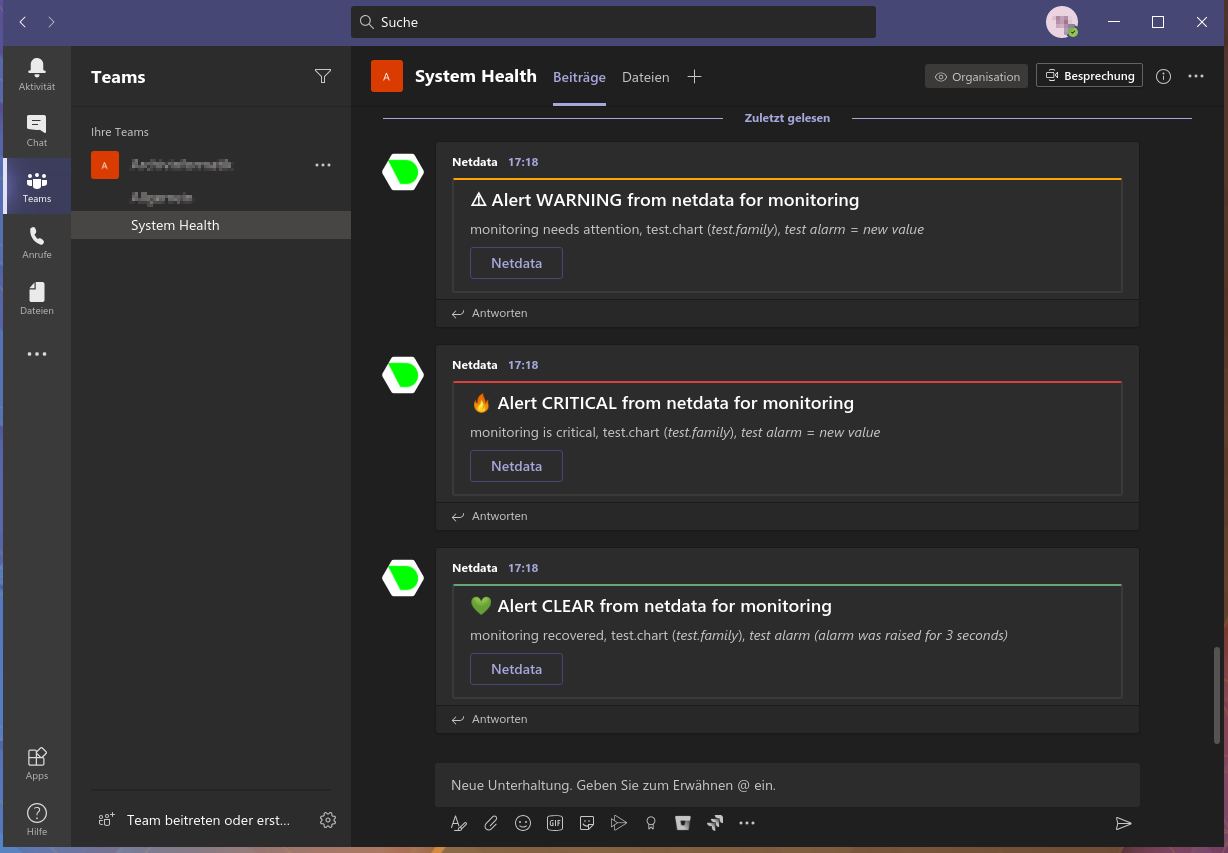Click the Alert WARNING from netdata title
Image resolution: width=1228 pixels, height=853 pixels.
(x=665, y=200)
